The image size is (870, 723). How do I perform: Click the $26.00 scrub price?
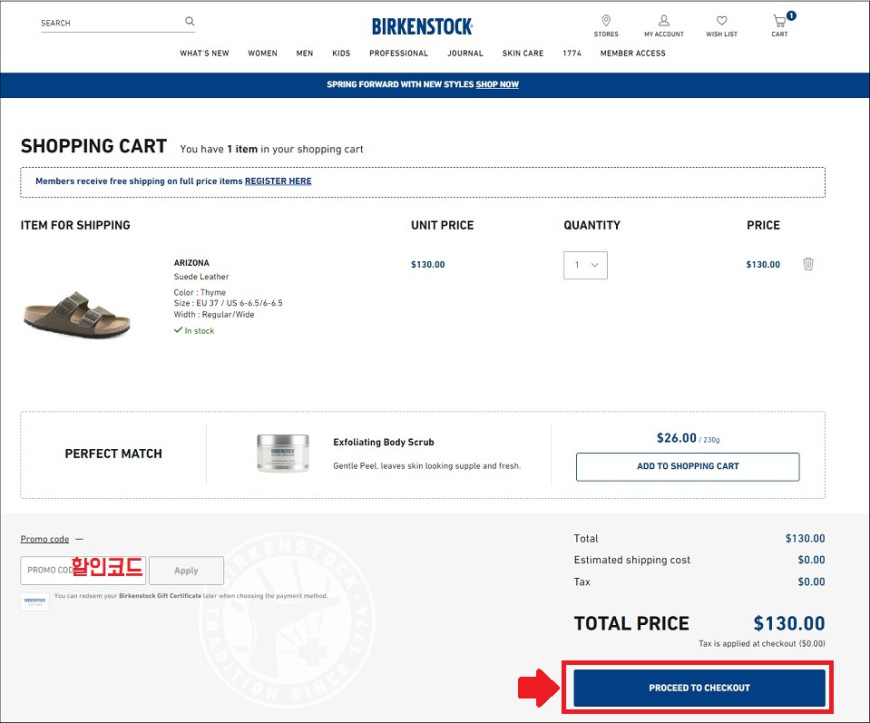pos(676,438)
